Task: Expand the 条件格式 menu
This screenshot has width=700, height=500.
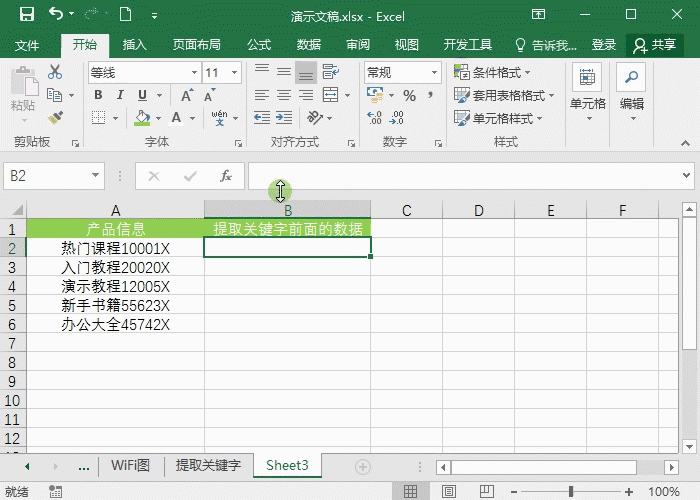Action: click(x=492, y=72)
